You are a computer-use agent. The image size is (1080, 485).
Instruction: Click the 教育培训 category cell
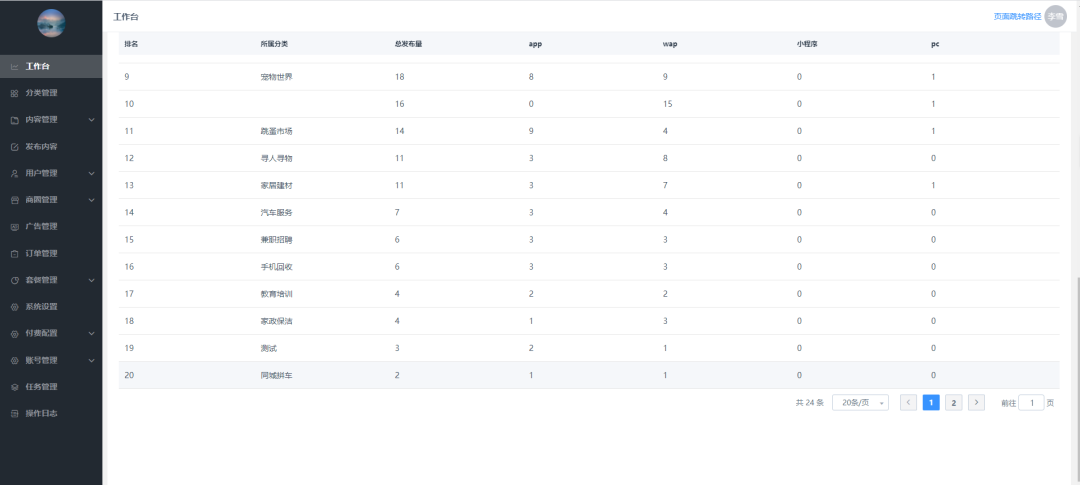[276, 294]
